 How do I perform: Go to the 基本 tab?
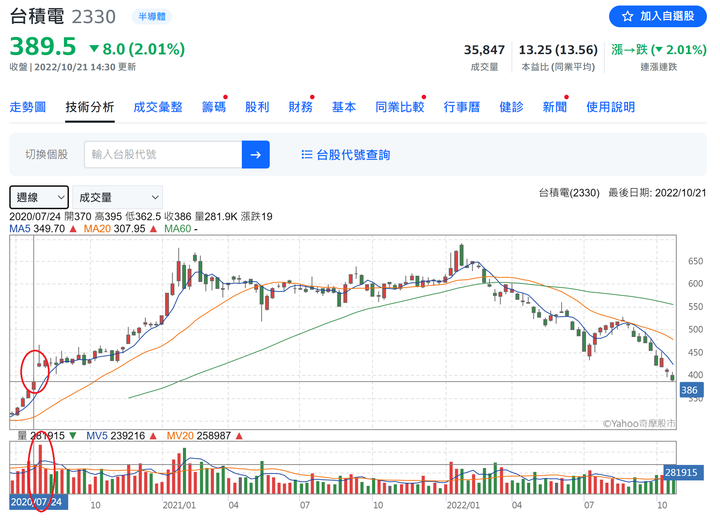coord(344,107)
